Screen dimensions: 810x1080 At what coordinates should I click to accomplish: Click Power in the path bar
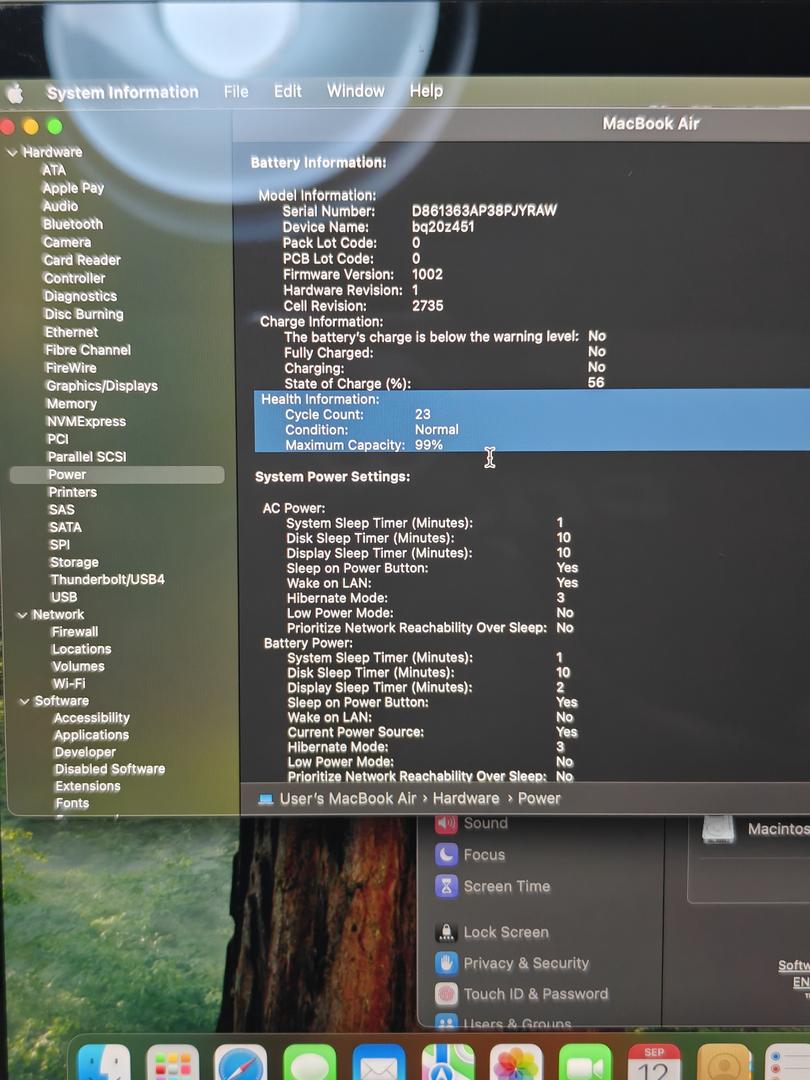click(539, 798)
